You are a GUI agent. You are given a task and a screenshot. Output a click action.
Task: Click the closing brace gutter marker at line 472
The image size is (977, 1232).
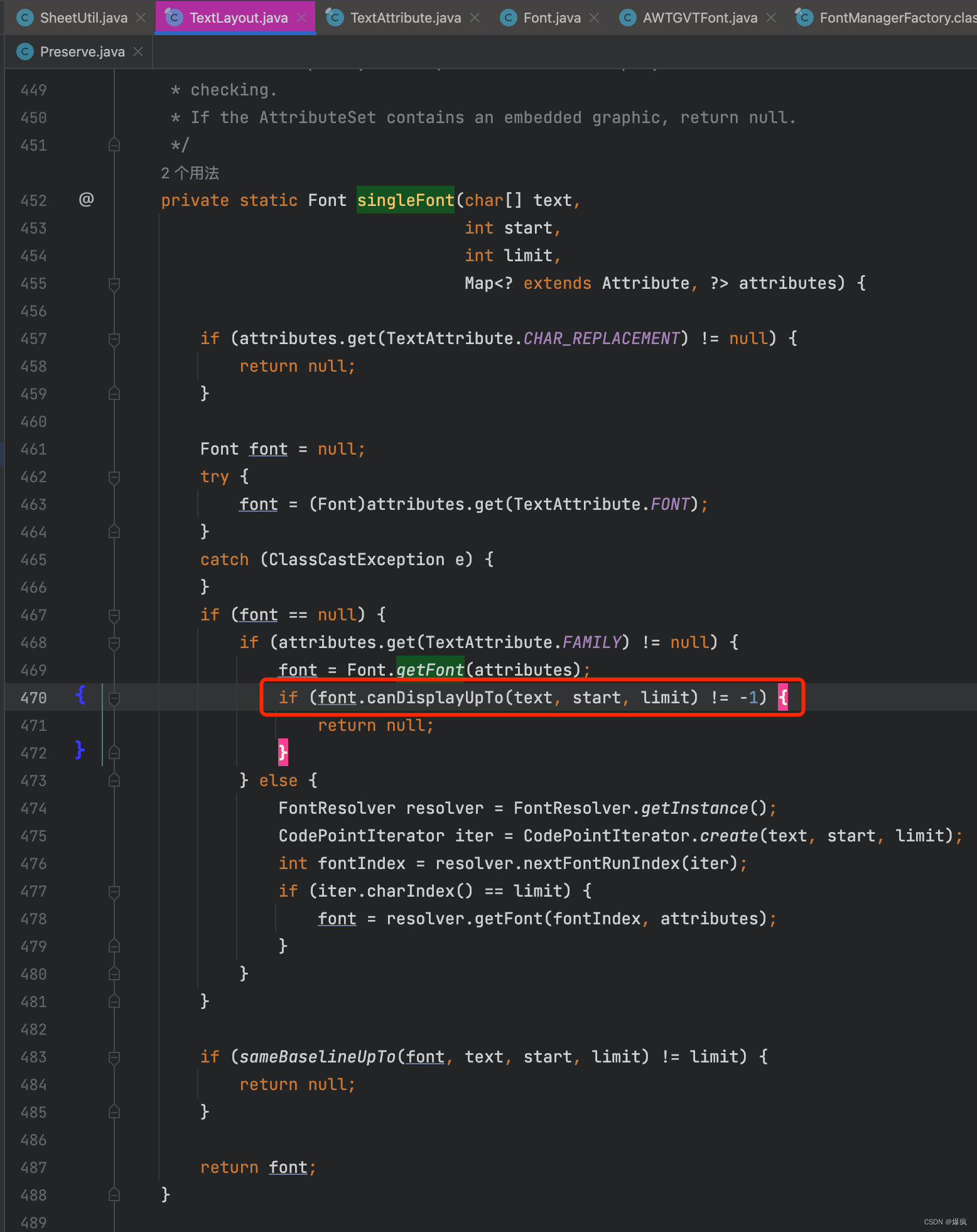80,750
